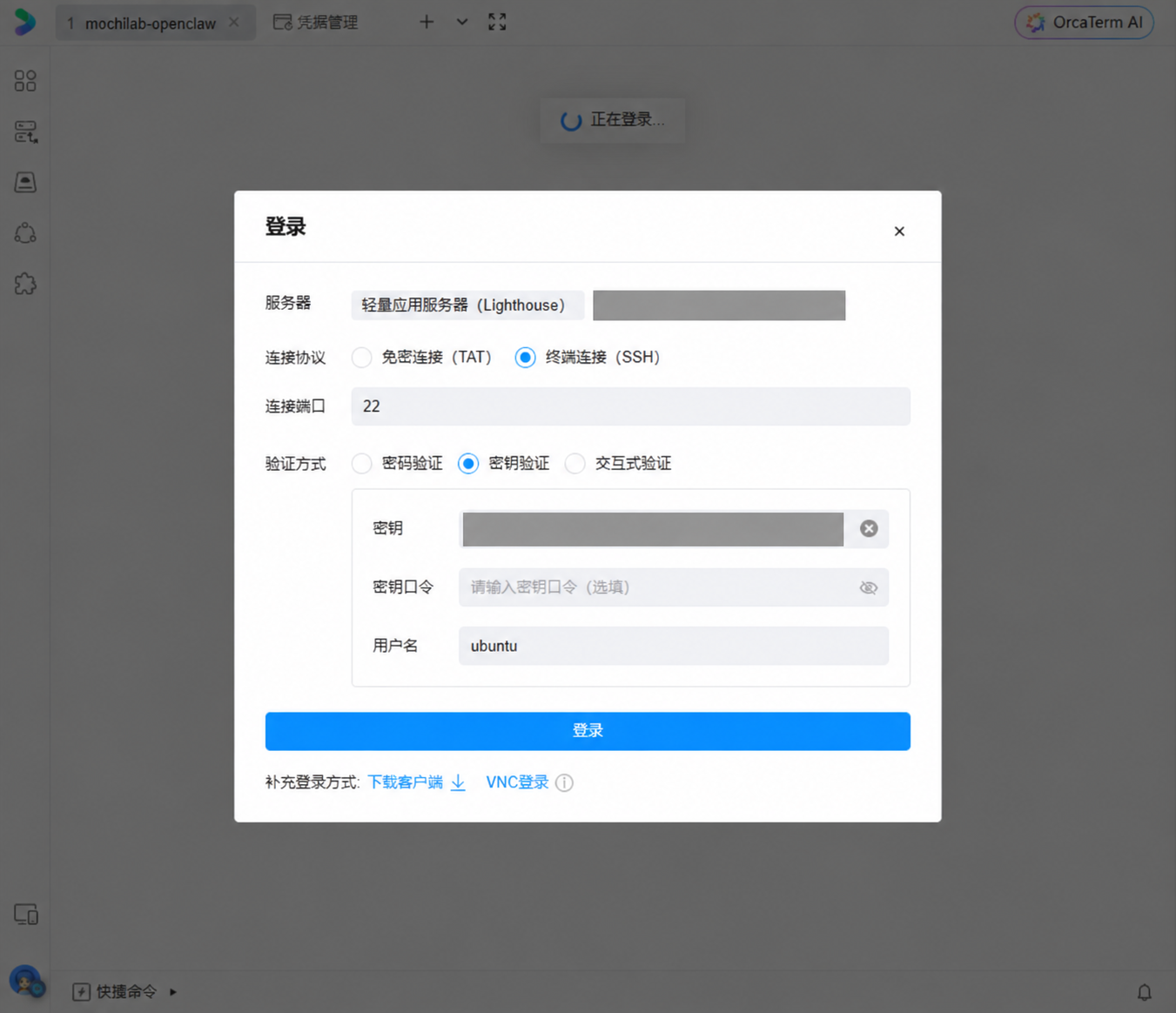Choose 交互式验证 authentication method
Image resolution: width=1176 pixels, height=1013 pixels.
[575, 463]
